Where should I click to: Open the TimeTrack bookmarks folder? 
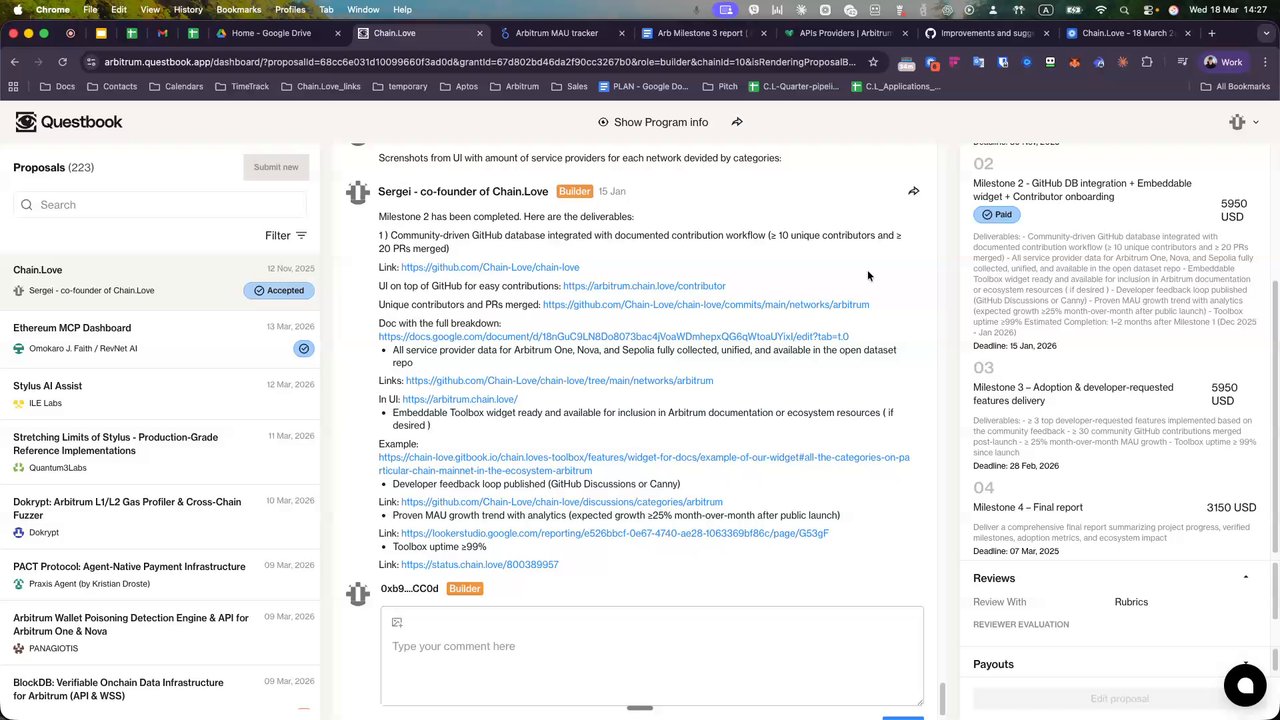click(241, 87)
